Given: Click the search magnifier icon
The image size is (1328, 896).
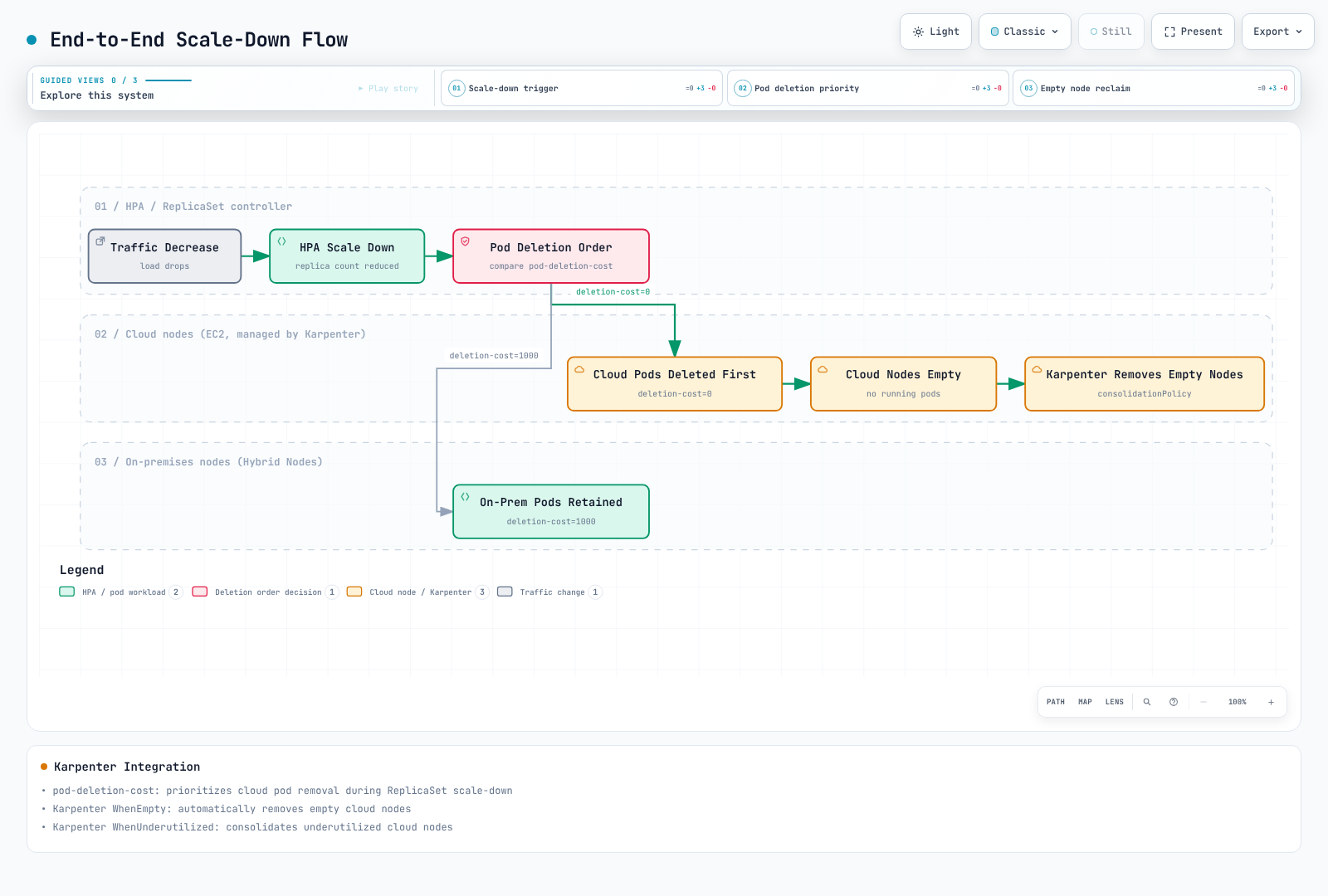Looking at the screenshot, I should [x=1147, y=702].
